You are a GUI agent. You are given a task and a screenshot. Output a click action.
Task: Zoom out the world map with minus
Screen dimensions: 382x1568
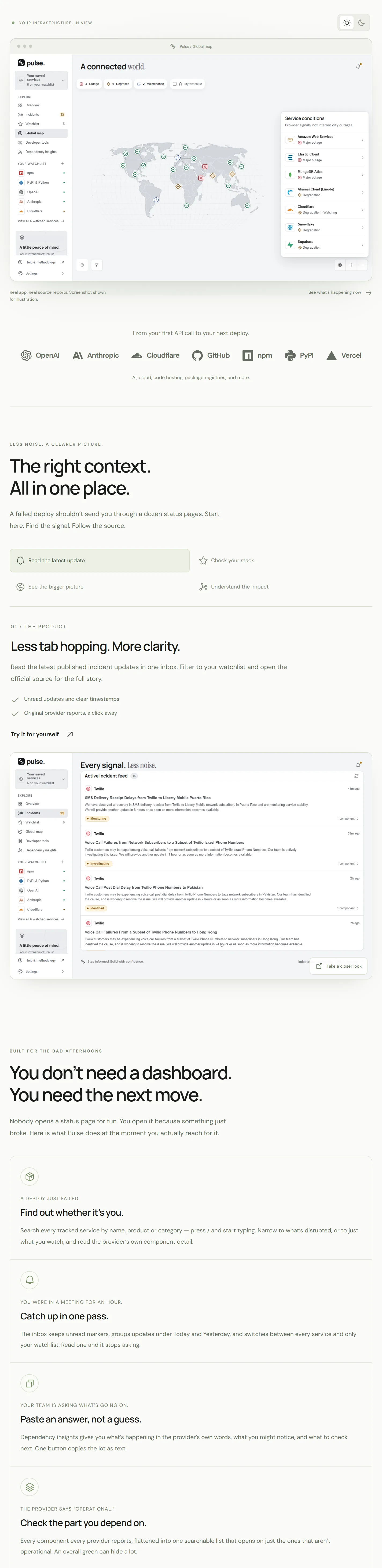click(362, 265)
